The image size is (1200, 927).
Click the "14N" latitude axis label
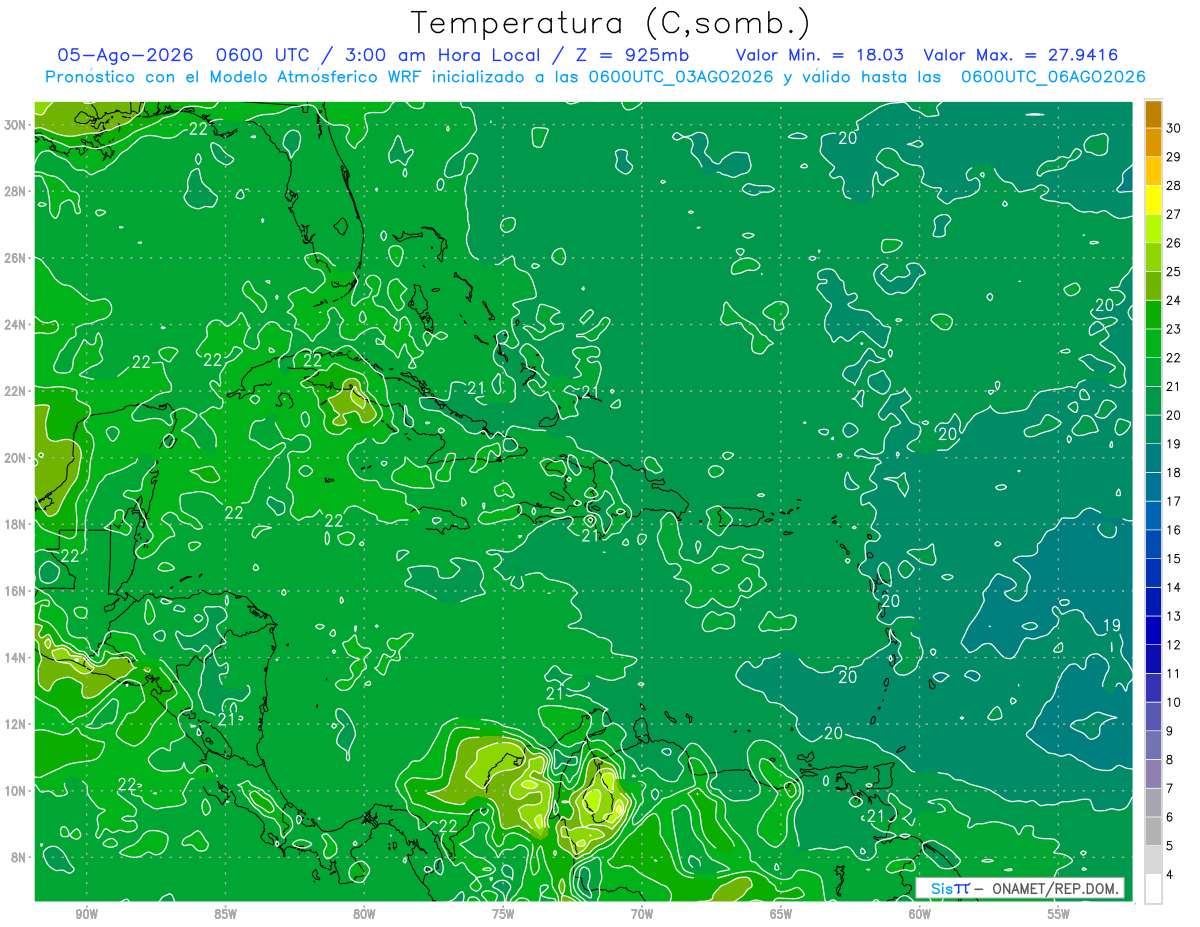[x=14, y=658]
